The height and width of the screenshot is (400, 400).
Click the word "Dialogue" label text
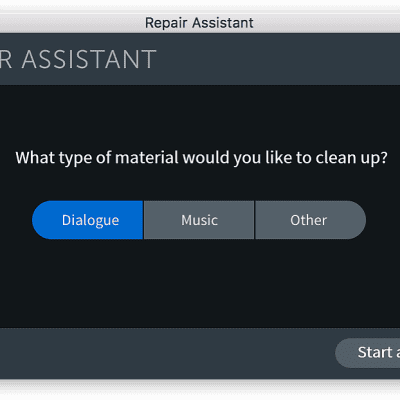(90, 220)
